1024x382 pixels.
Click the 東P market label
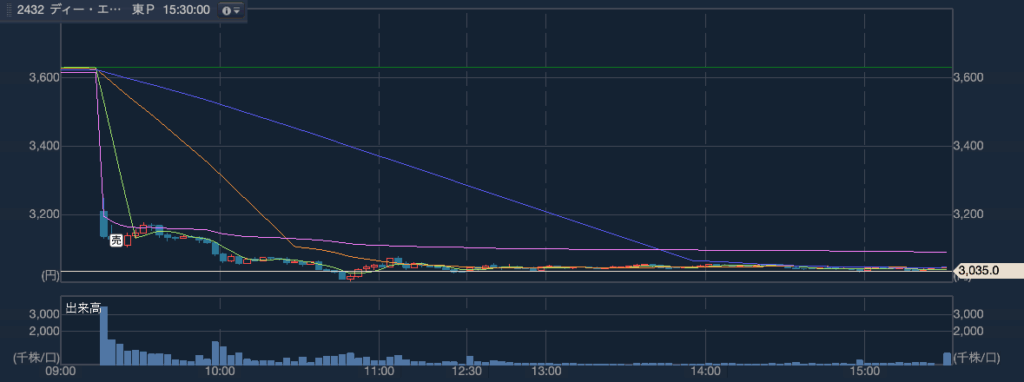[143, 10]
